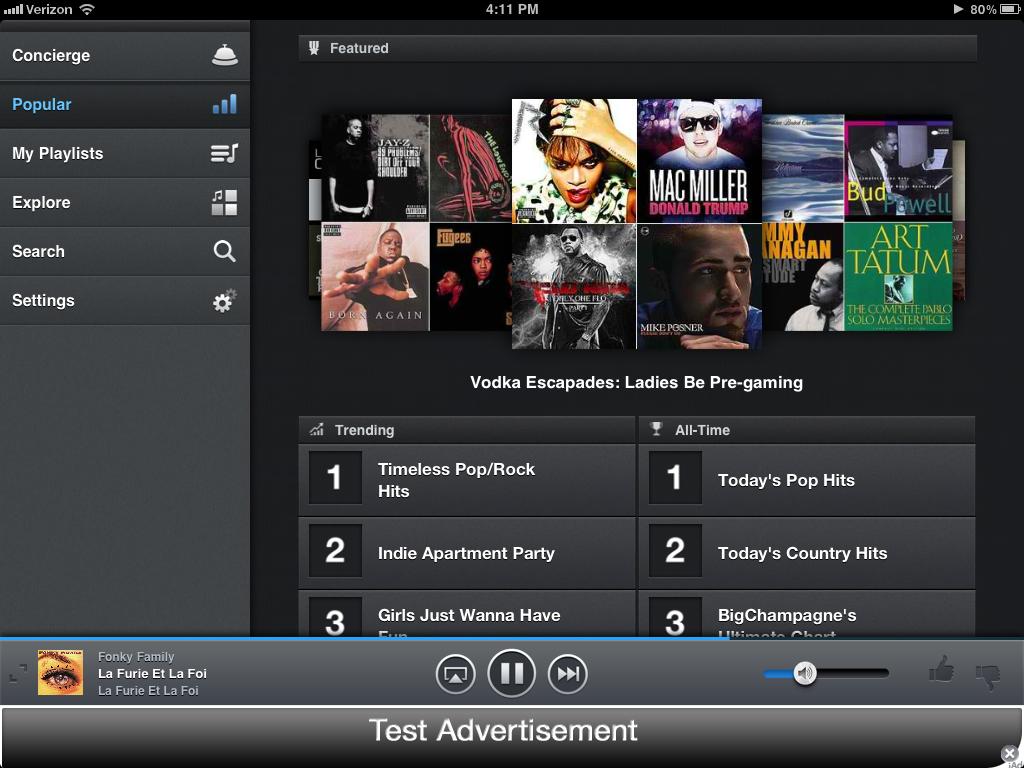Tap the AirPlay button
The width and height of the screenshot is (1024, 768).
coord(455,673)
